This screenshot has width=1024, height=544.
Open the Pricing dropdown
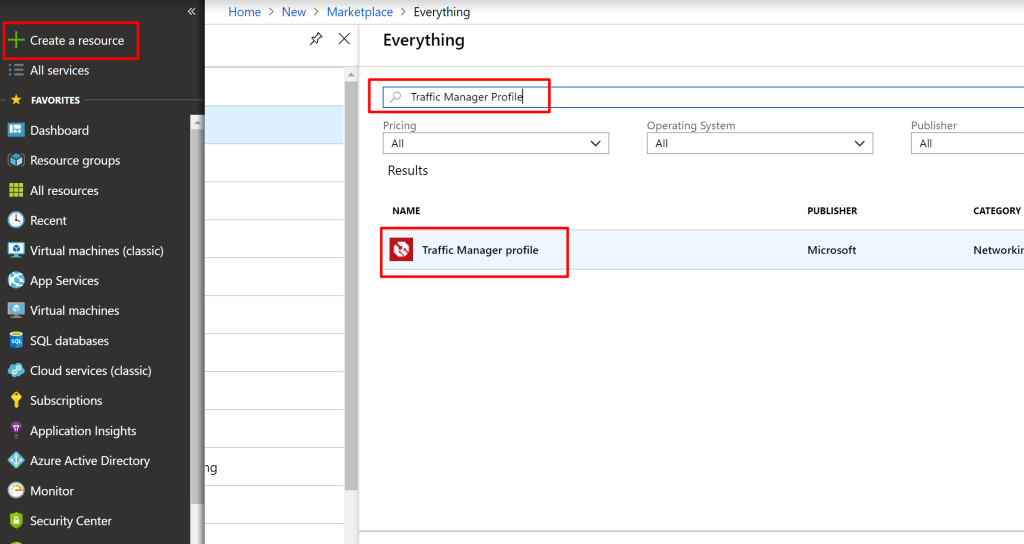[496, 143]
